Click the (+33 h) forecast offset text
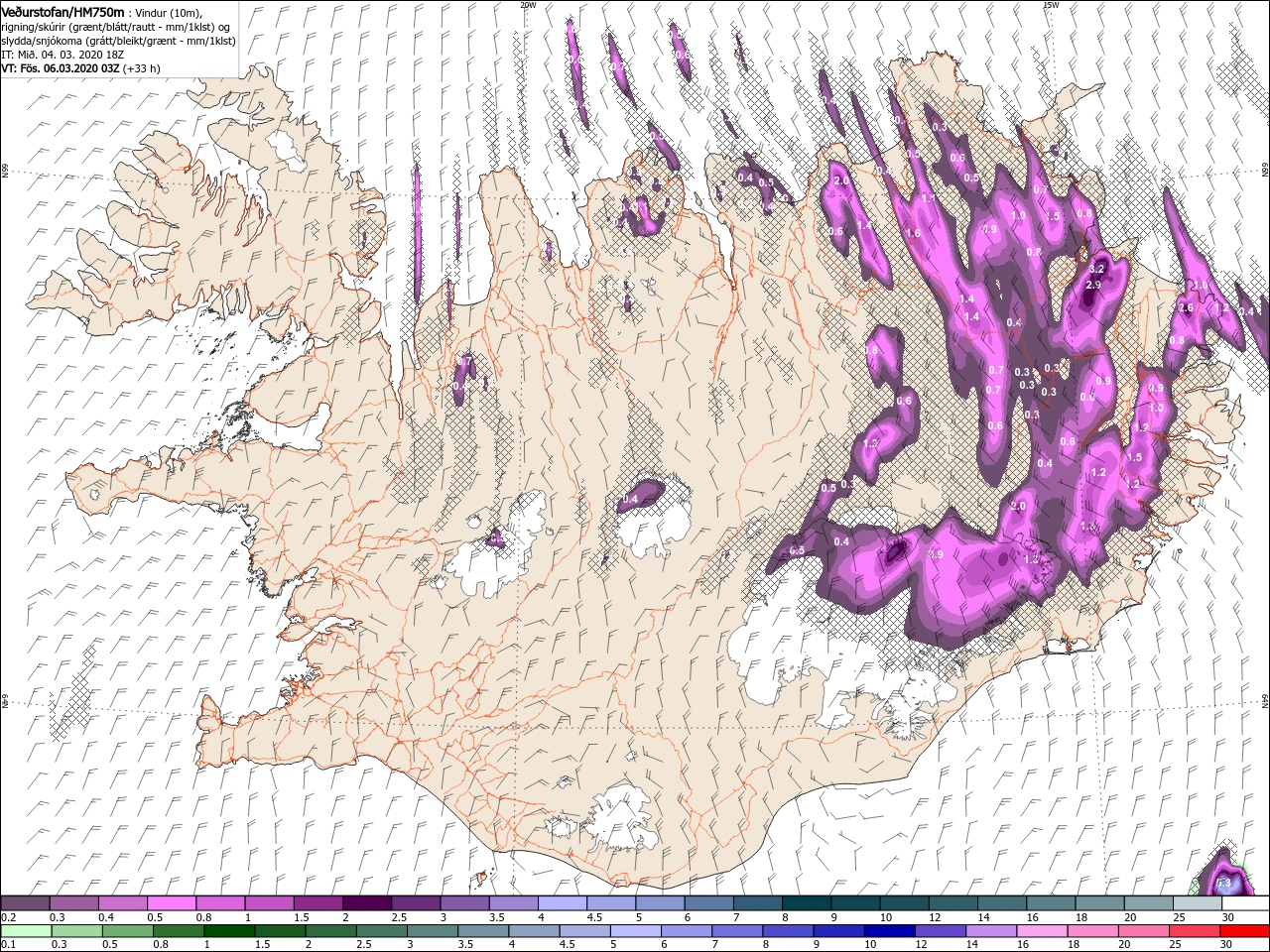The width and height of the screenshot is (1270, 952). [x=142, y=68]
